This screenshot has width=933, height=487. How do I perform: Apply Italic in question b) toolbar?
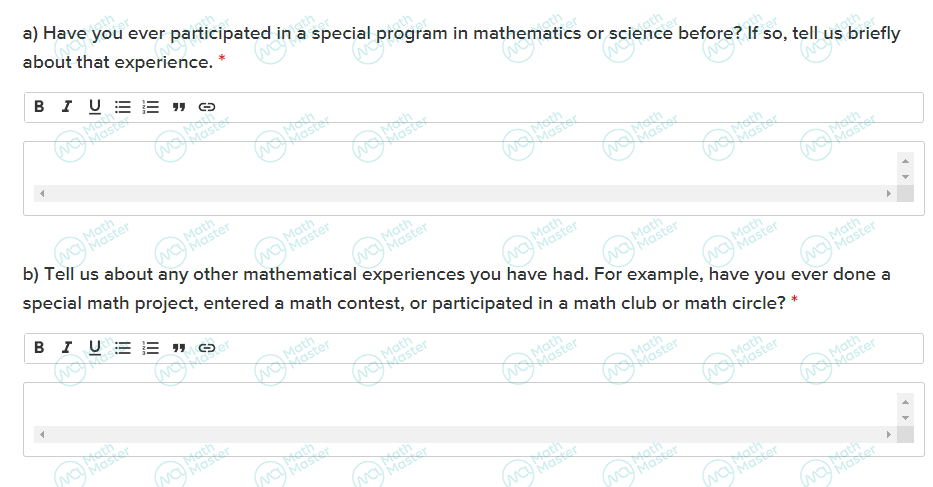[x=67, y=347]
